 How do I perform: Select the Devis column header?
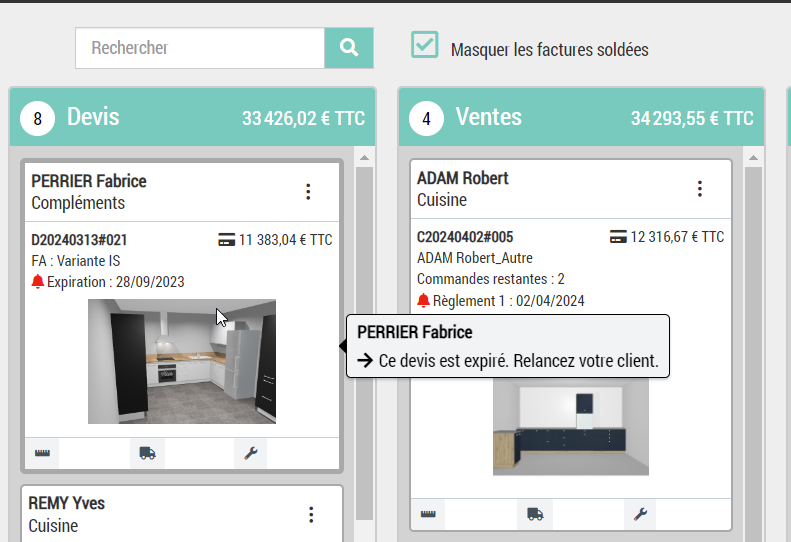point(93,118)
